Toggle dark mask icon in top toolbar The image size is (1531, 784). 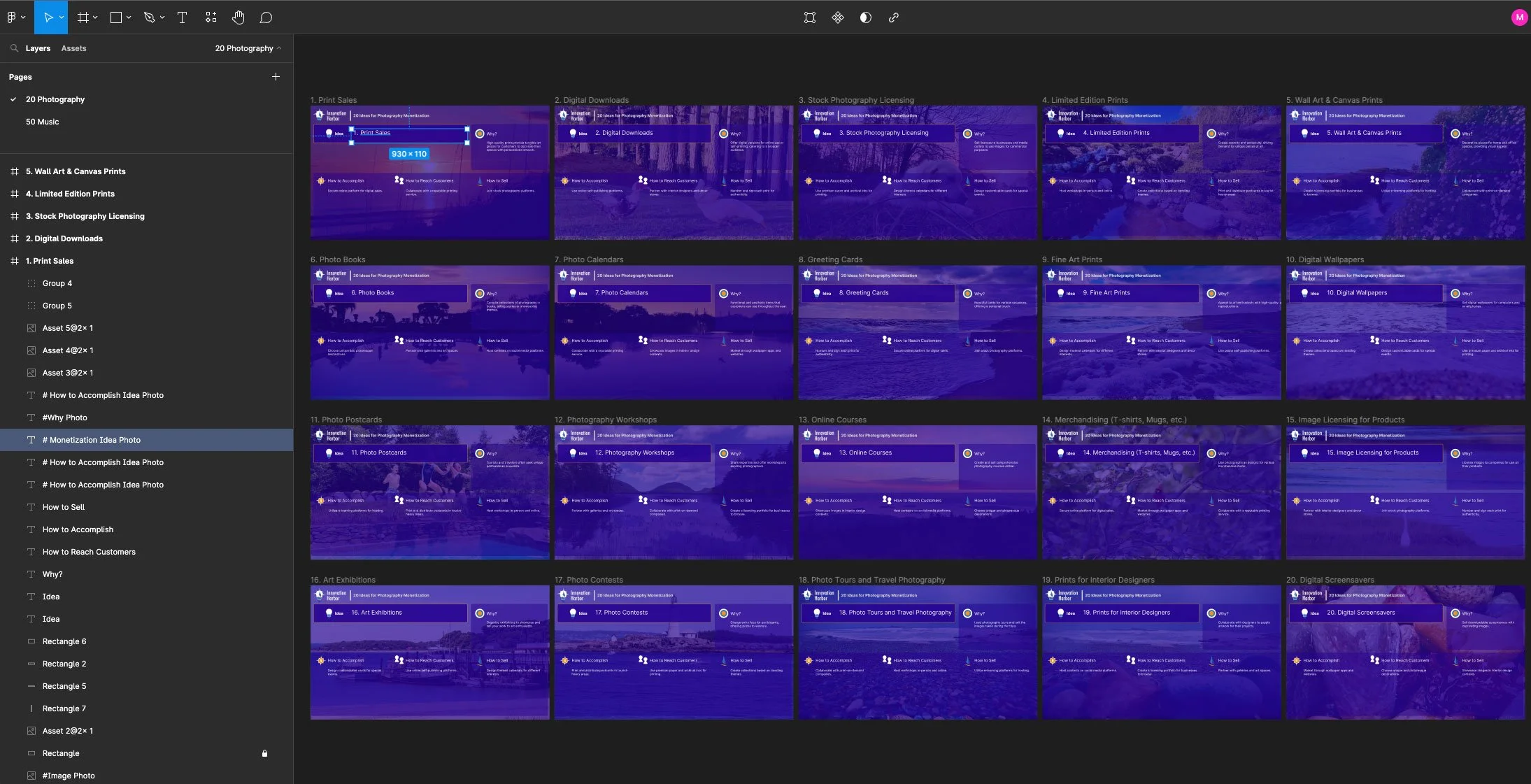865,17
